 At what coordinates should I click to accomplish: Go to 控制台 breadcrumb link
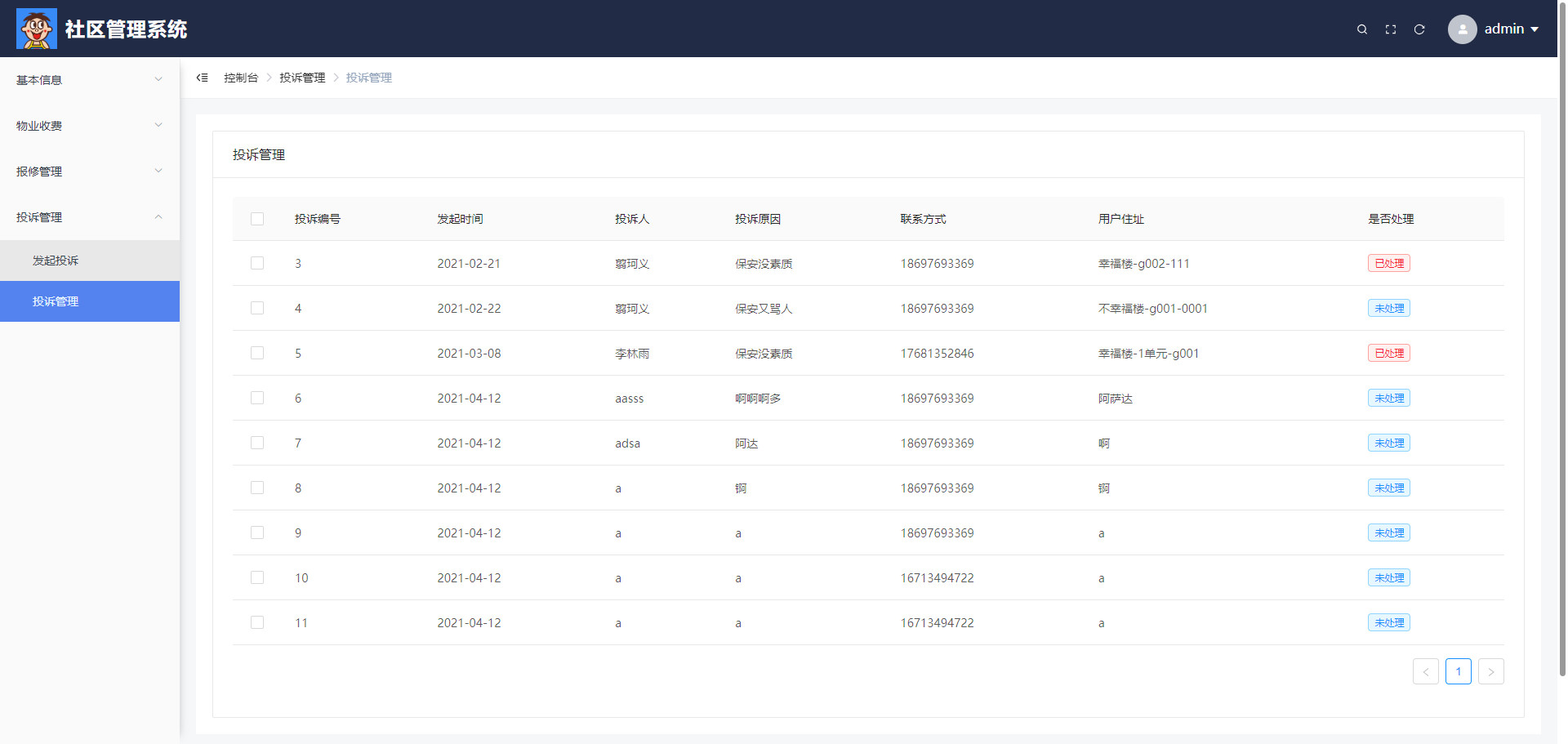tap(241, 78)
